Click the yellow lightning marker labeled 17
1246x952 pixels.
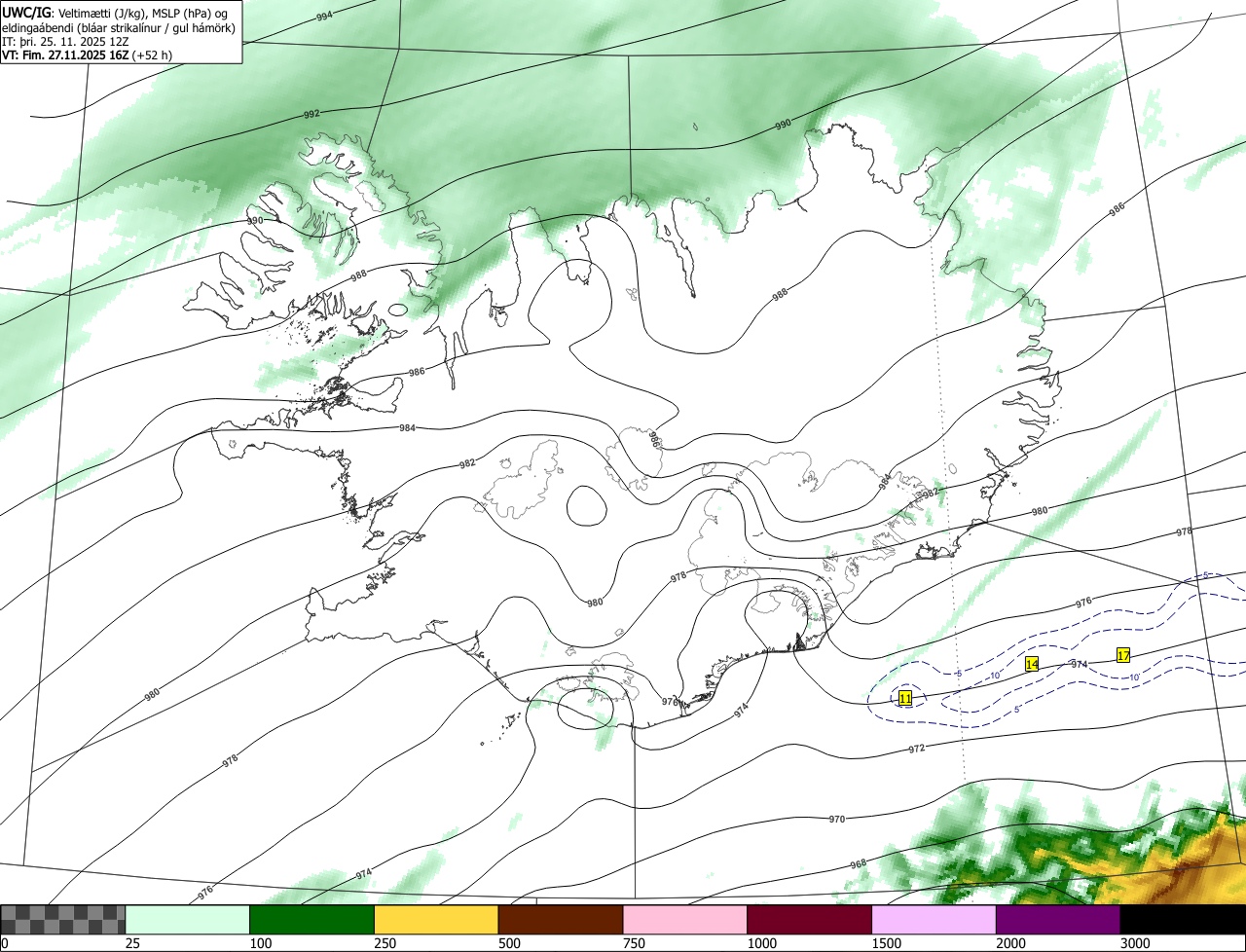tap(1123, 655)
